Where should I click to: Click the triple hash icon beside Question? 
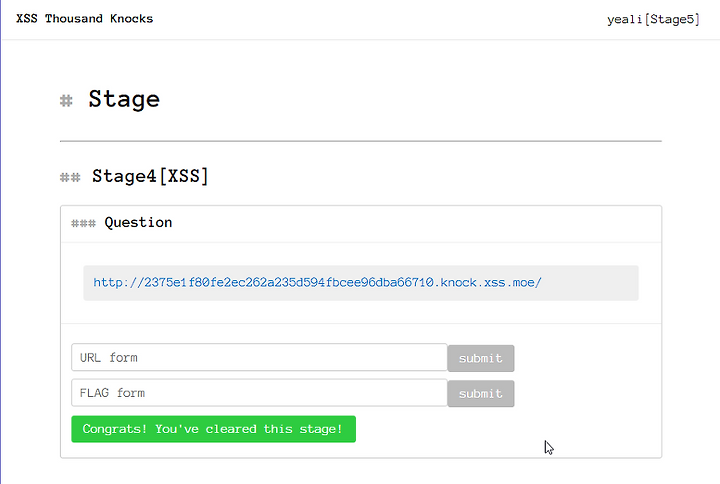point(84,224)
